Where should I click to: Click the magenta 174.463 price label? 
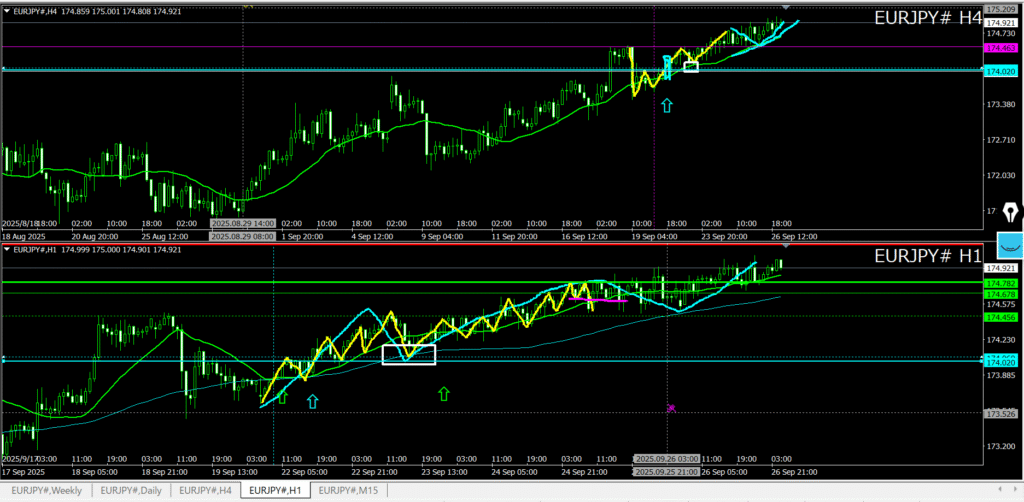pos(1001,47)
